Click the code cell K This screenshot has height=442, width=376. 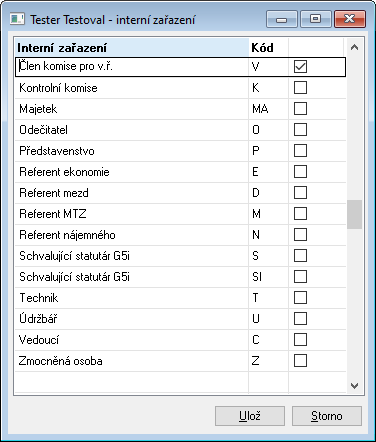pyautogui.click(x=268, y=88)
